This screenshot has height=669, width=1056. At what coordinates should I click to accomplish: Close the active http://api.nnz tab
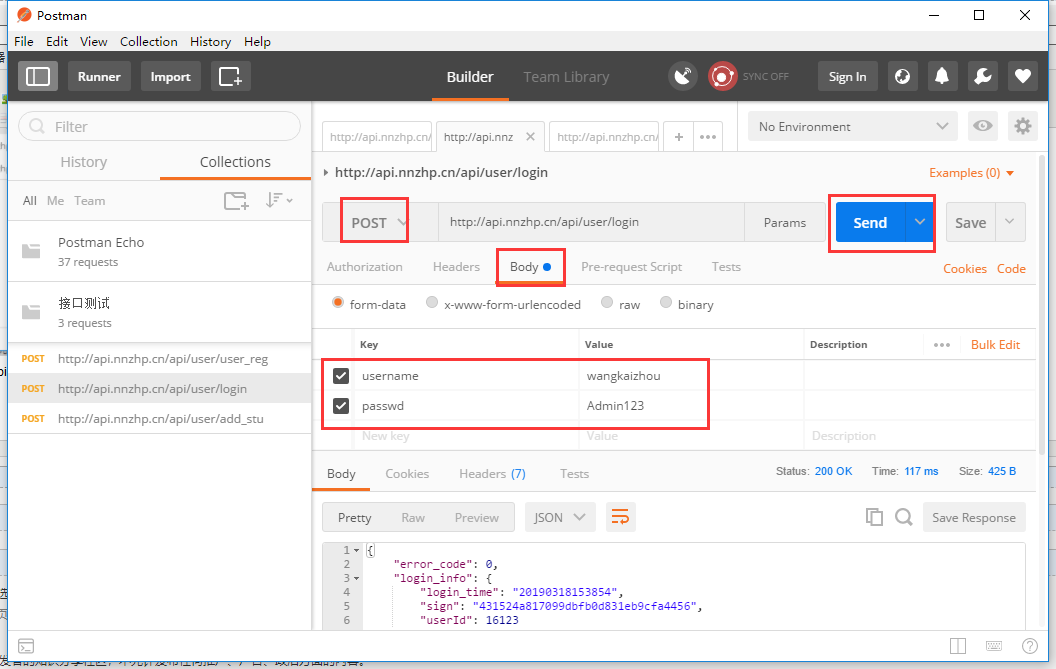pyautogui.click(x=531, y=137)
